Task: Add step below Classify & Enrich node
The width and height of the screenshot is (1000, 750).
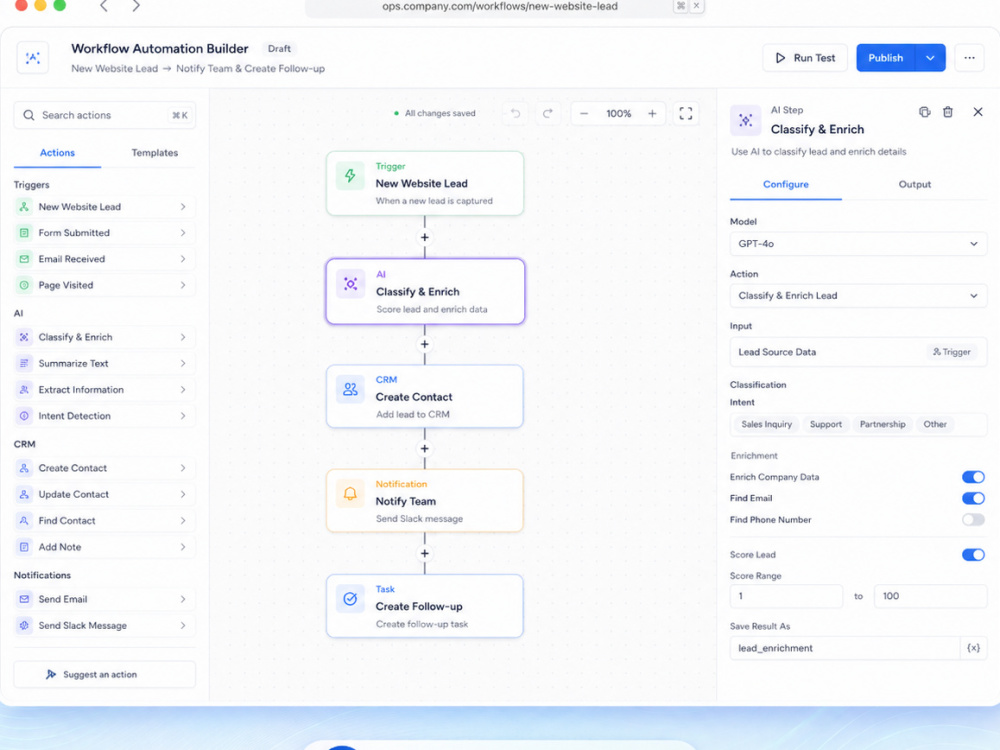Action: point(425,344)
